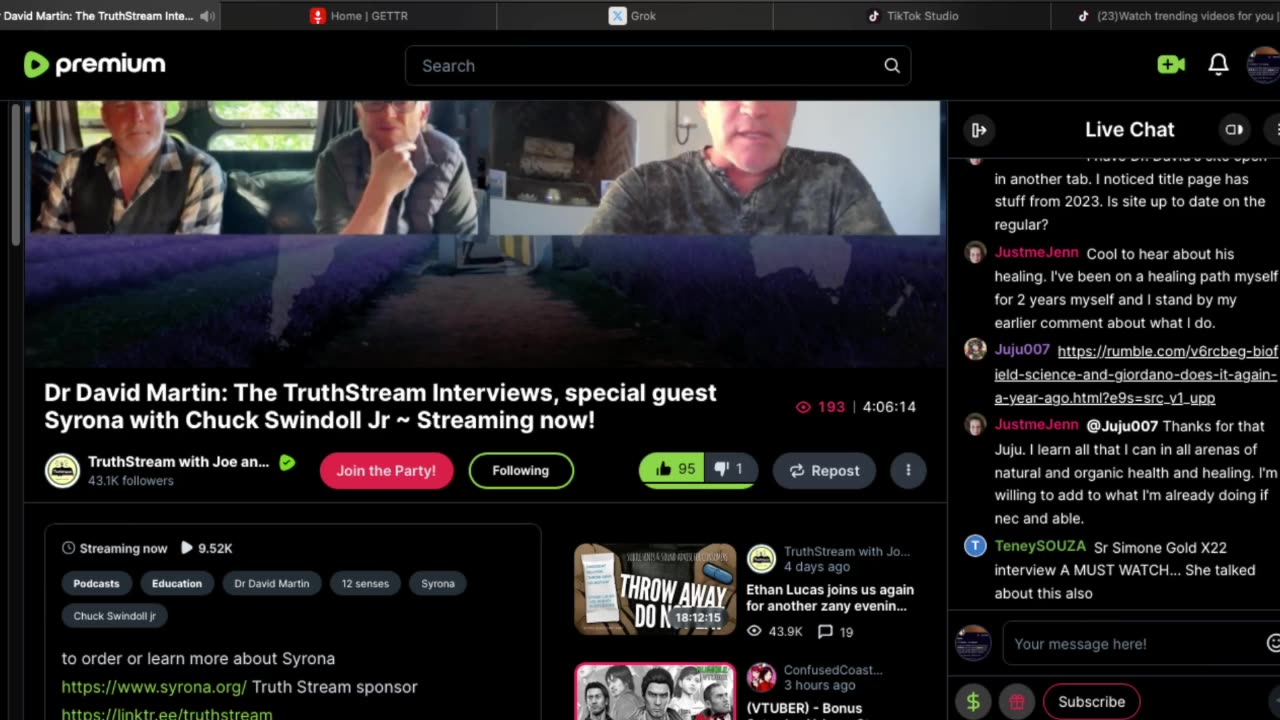Open the VTUBER Bonus video thumbnail
Viewport: 1280px width, 720px height.
coord(655,692)
